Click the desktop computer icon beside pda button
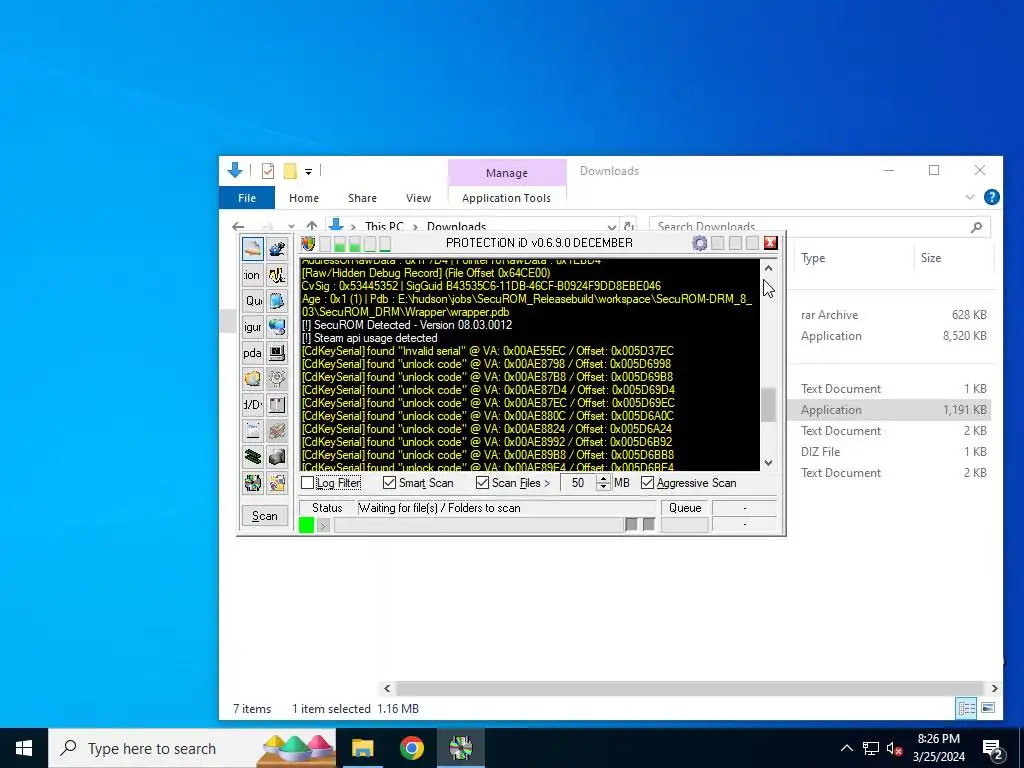Image resolution: width=1024 pixels, height=768 pixels. tap(277, 353)
